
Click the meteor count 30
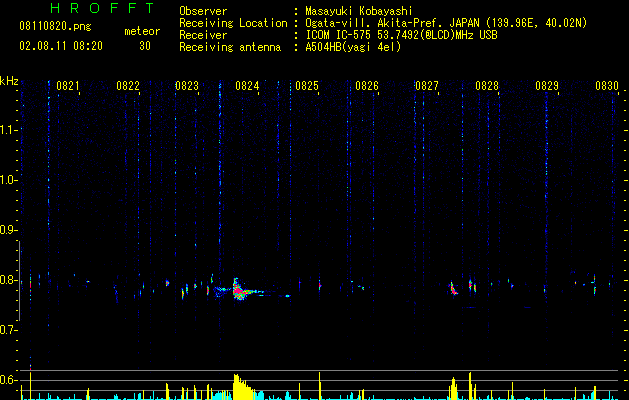click(144, 46)
